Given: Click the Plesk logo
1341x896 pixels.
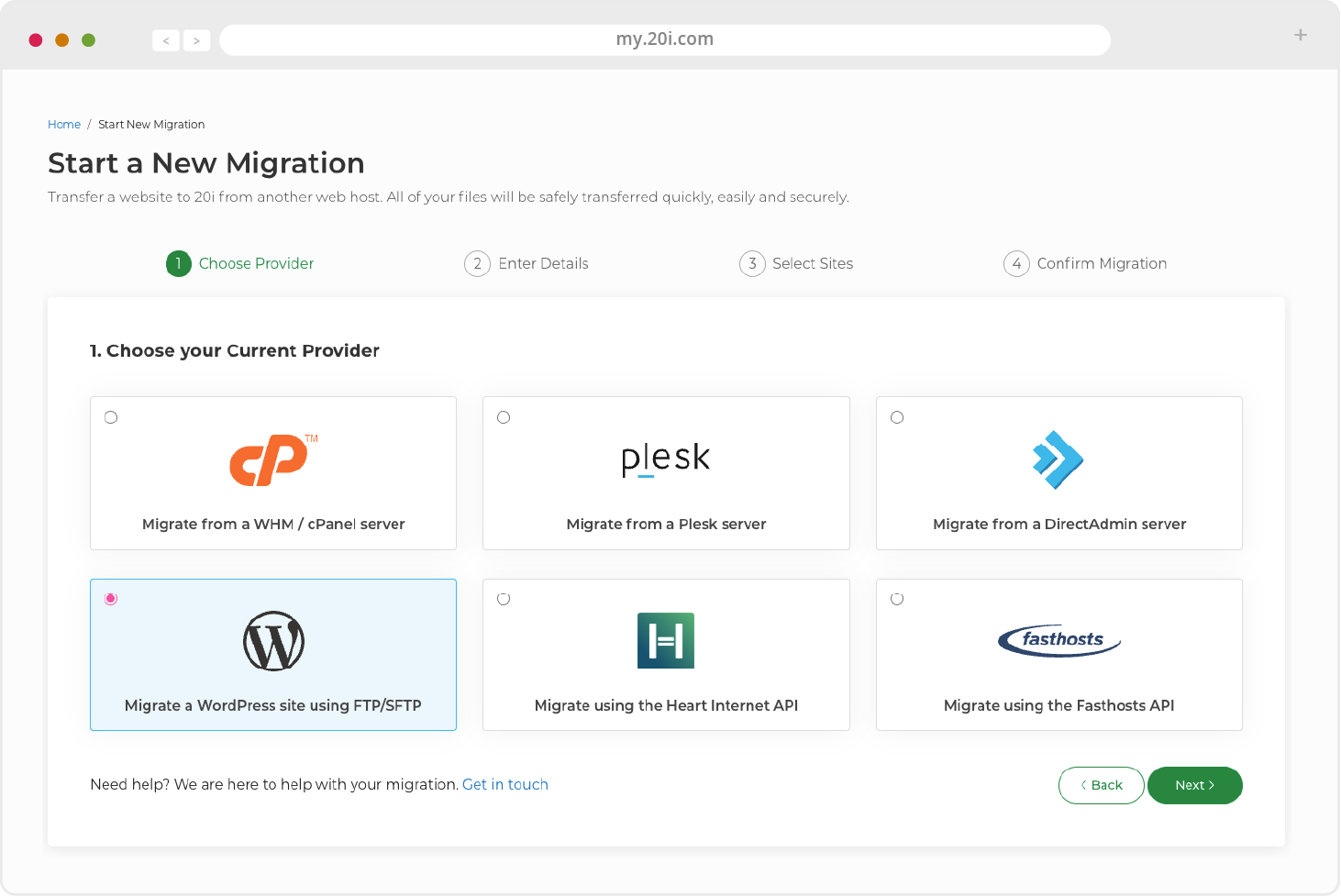Looking at the screenshot, I should [666, 459].
